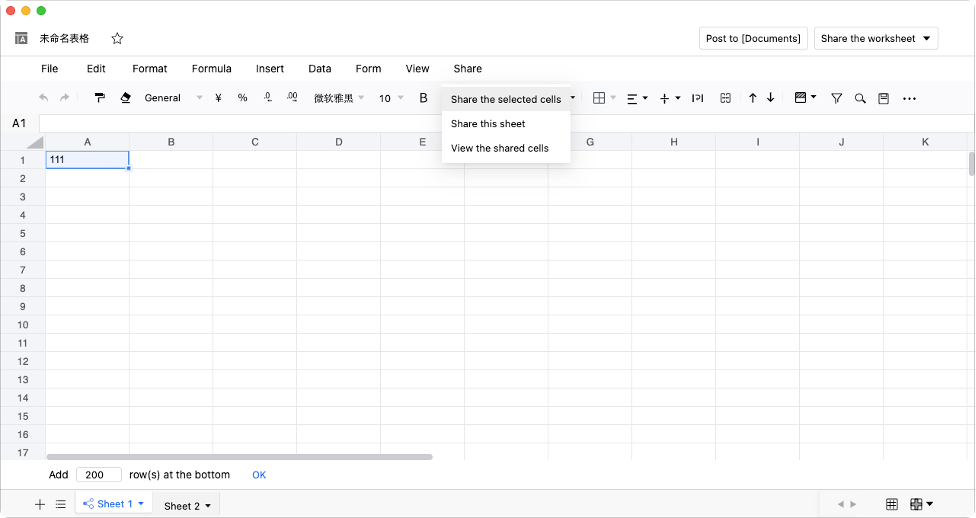Expand the Share the worksheet dropdown

pos(876,39)
